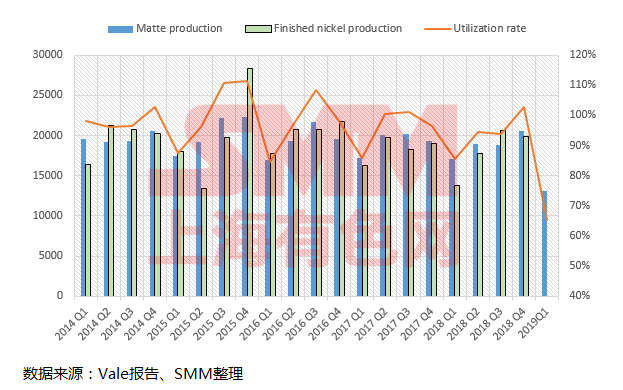Click the Utilization rate legend line marker
The width and height of the screenshot is (623, 390).
pos(438,29)
